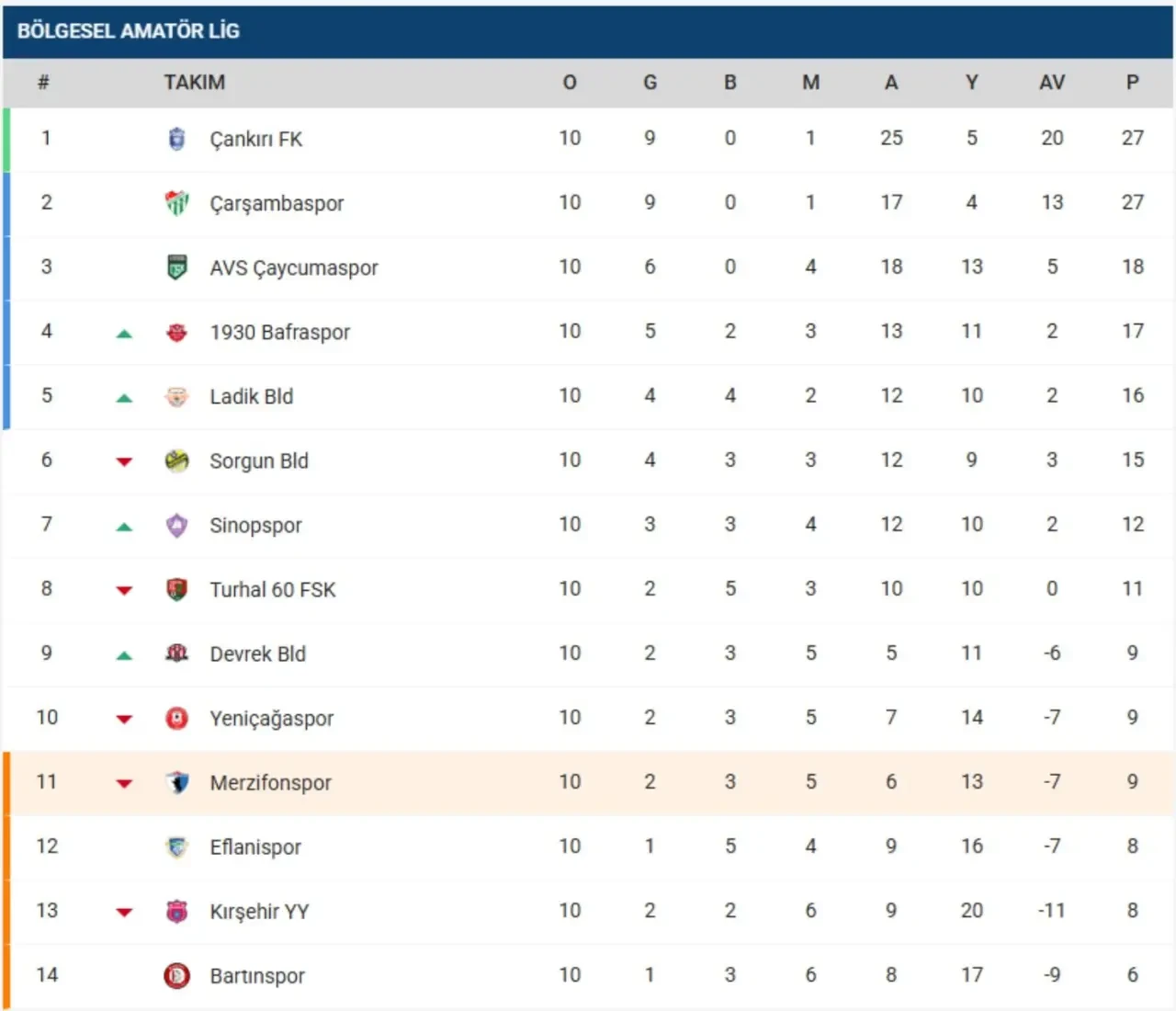Click the Sinopspor purple crest

pos(177,525)
